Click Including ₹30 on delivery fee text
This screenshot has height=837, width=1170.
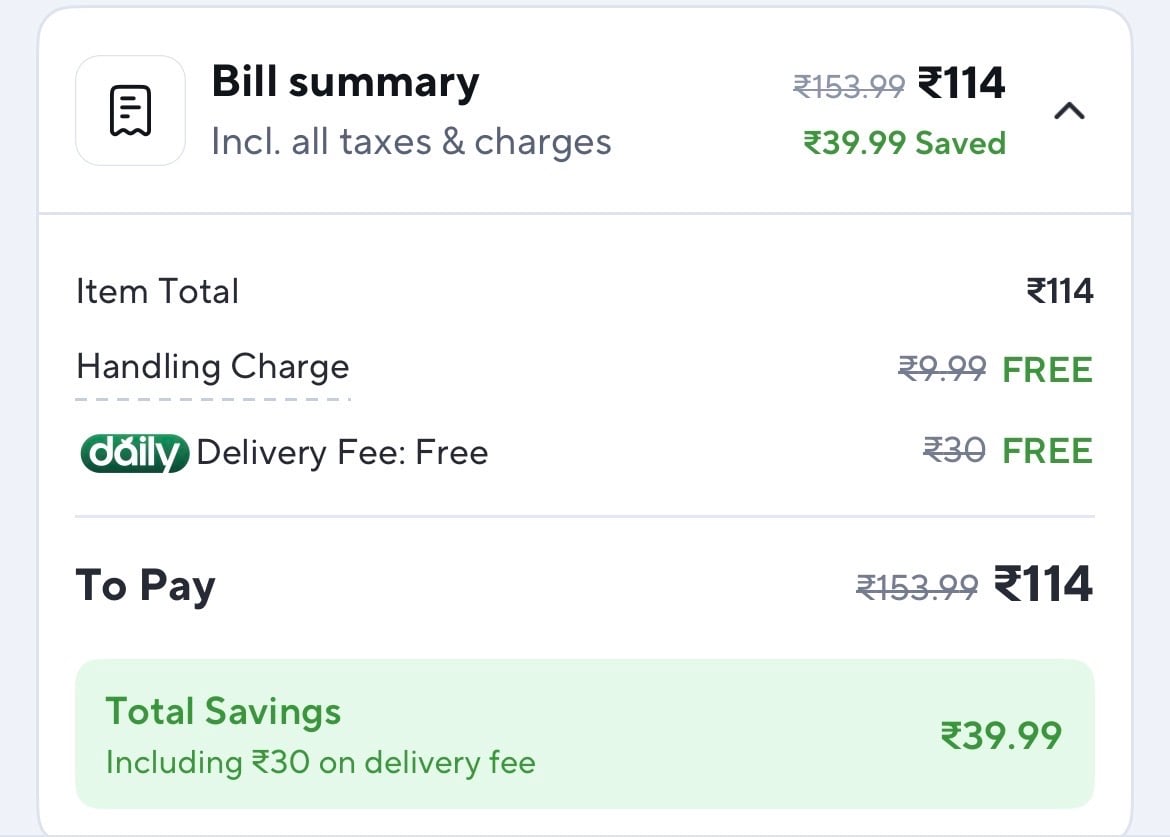pyautogui.click(x=320, y=763)
